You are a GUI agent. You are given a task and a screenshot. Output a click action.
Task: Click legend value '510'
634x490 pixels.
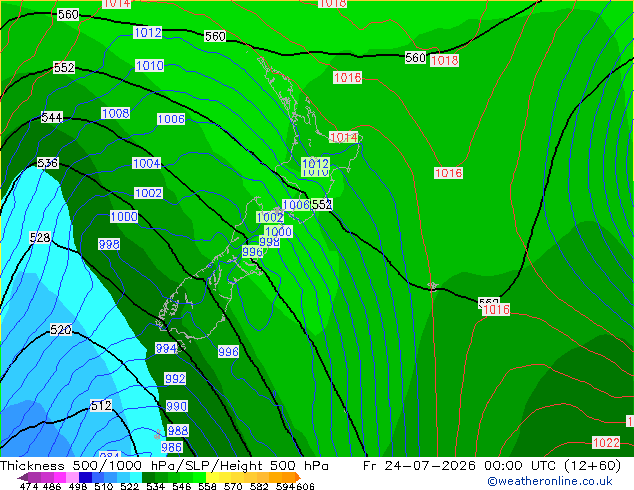(104, 486)
